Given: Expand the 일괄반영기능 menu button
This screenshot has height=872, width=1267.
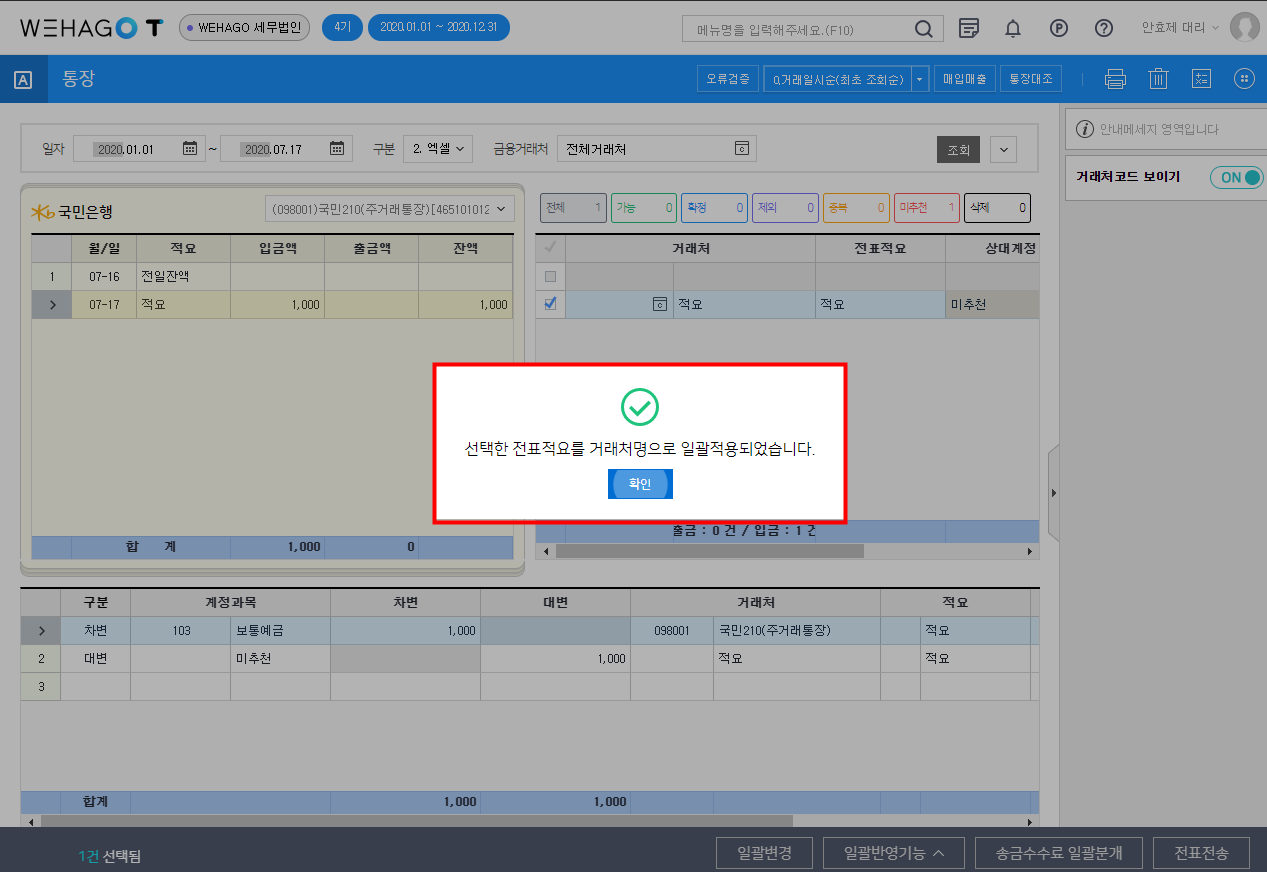Looking at the screenshot, I should (x=893, y=853).
